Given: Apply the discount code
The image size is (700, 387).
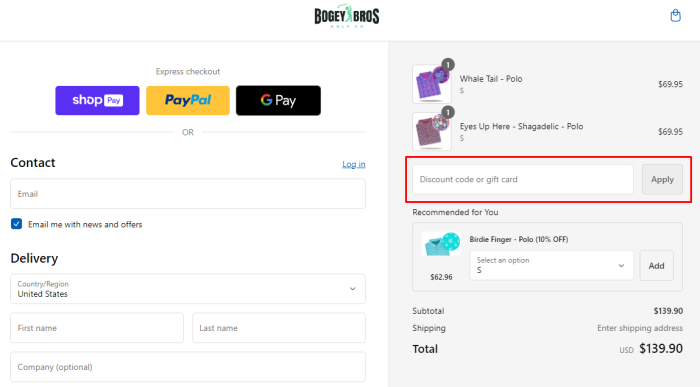Looking at the screenshot, I should tap(662, 179).
